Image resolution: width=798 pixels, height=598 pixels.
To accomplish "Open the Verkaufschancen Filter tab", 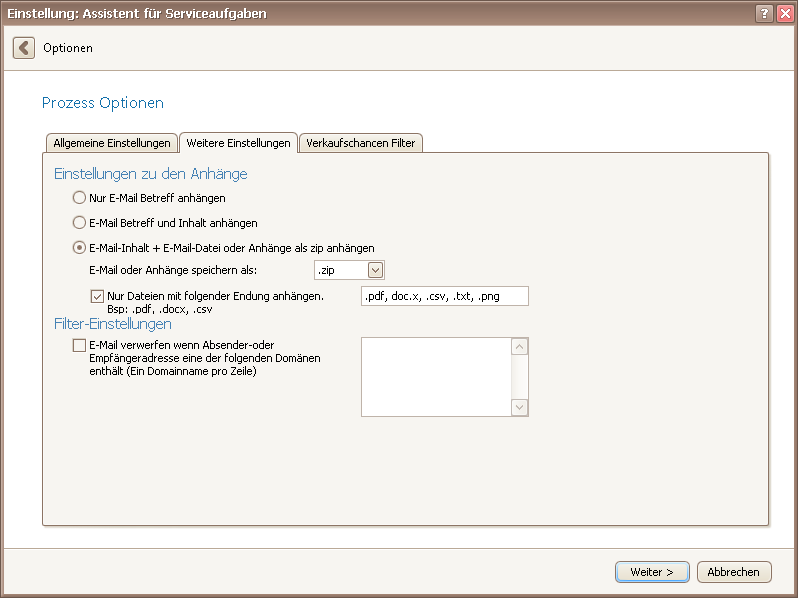I will (361, 143).
